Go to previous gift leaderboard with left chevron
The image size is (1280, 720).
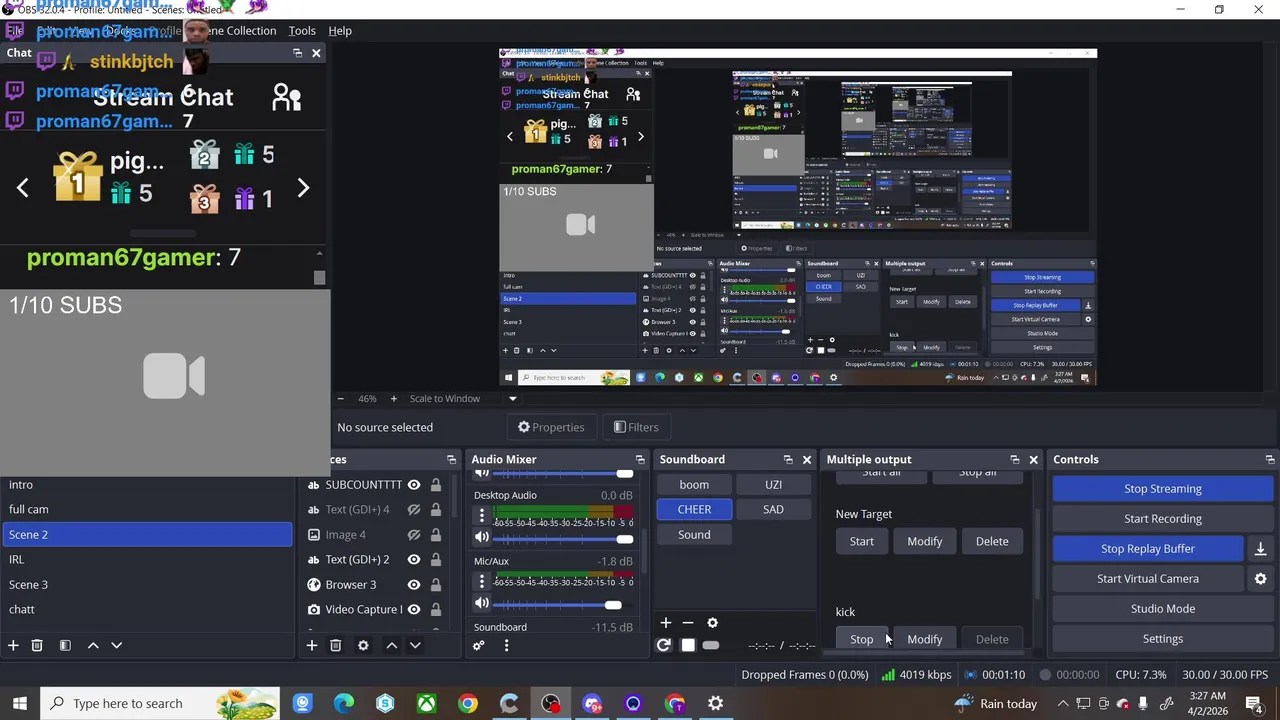[22, 188]
